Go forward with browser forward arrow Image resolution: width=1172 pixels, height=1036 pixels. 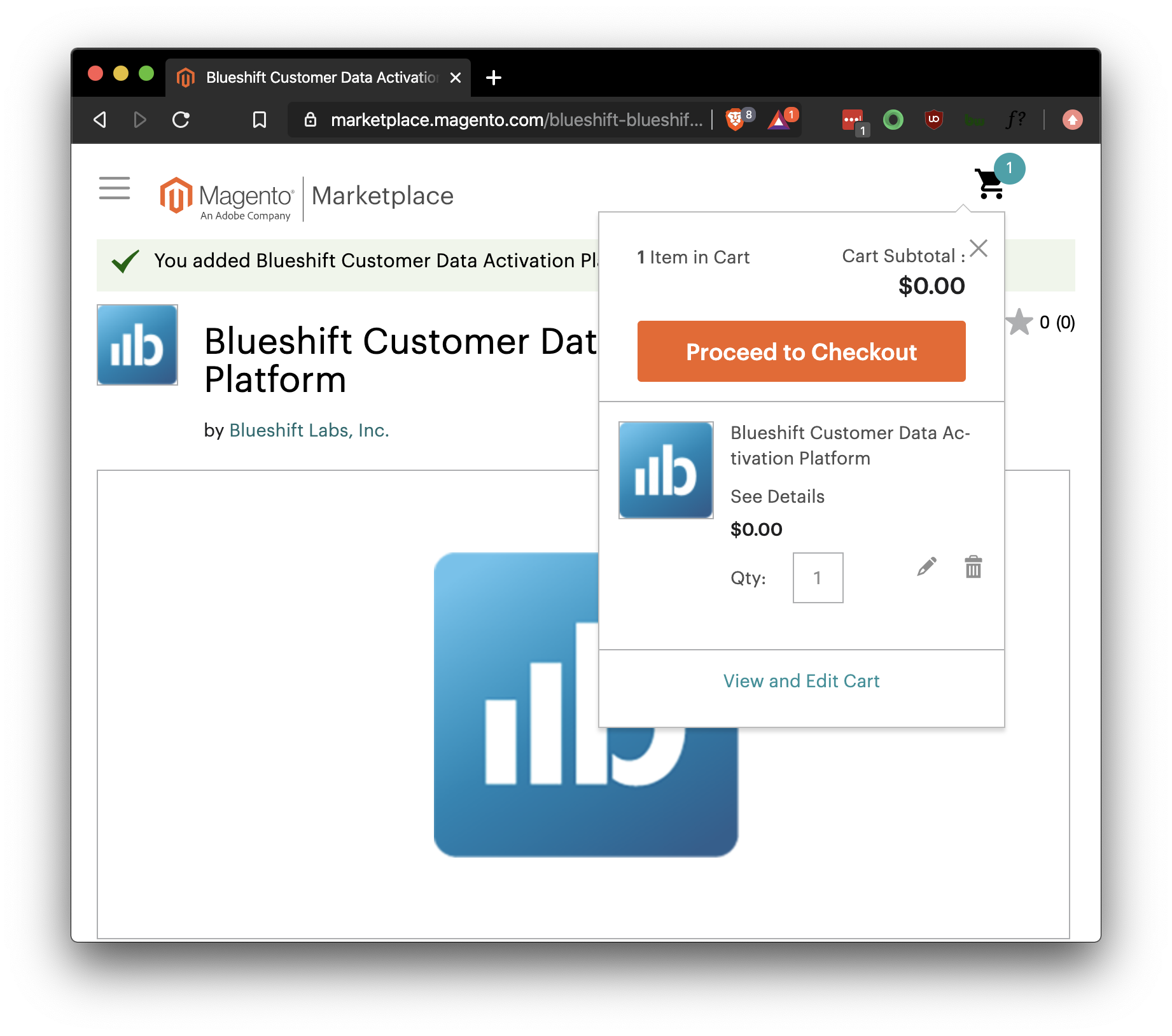pyautogui.click(x=140, y=120)
